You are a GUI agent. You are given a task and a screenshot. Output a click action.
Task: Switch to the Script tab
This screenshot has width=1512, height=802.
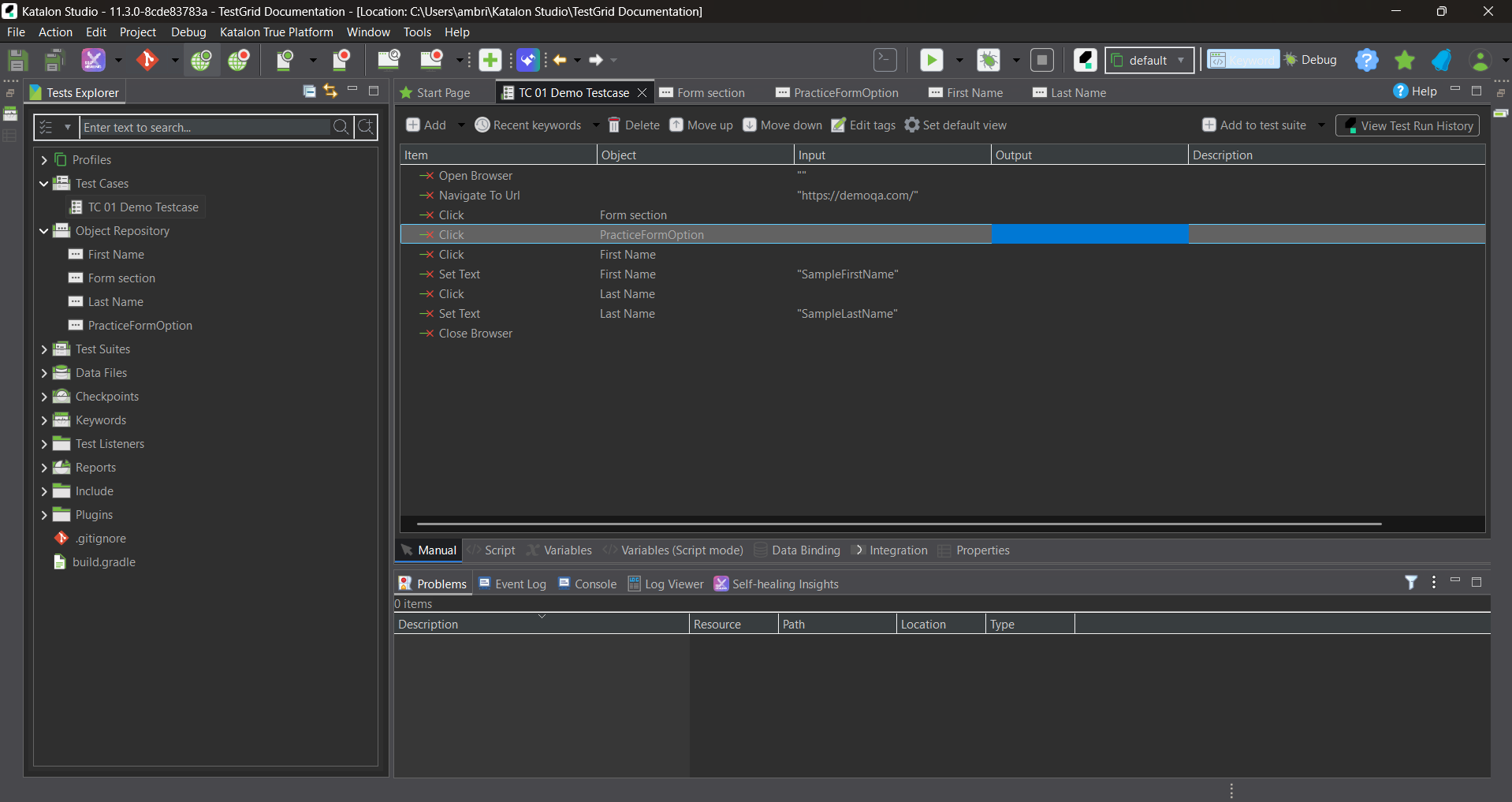491,550
